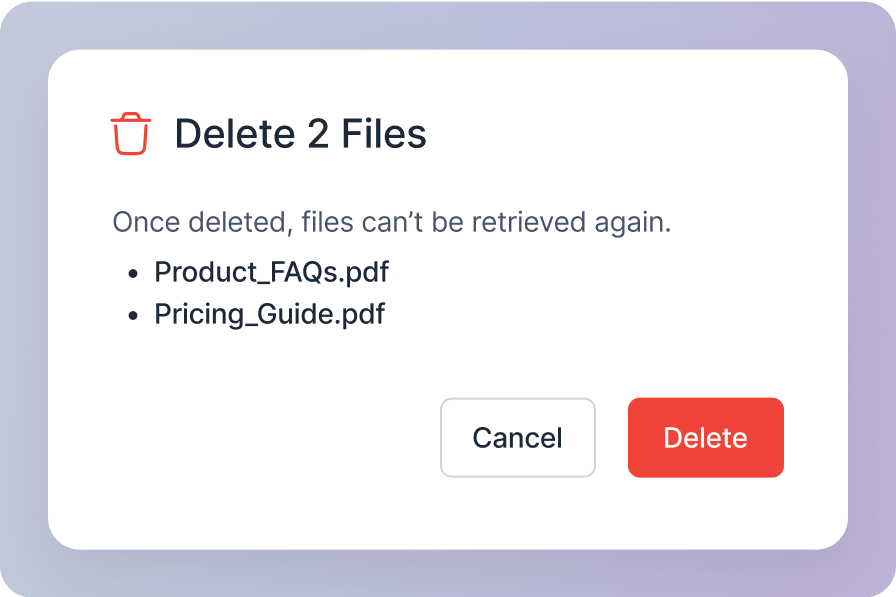Image resolution: width=896 pixels, height=597 pixels.
Task: Click the .pdf extension of Pricing_Guide
Action: 359,314
